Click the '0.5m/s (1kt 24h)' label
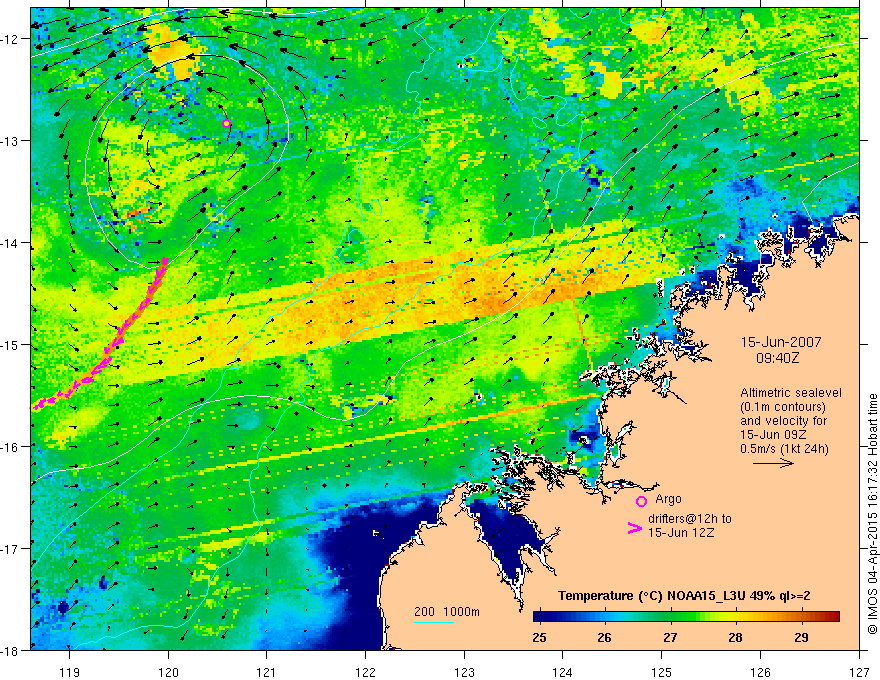The image size is (880, 680). (x=784, y=448)
